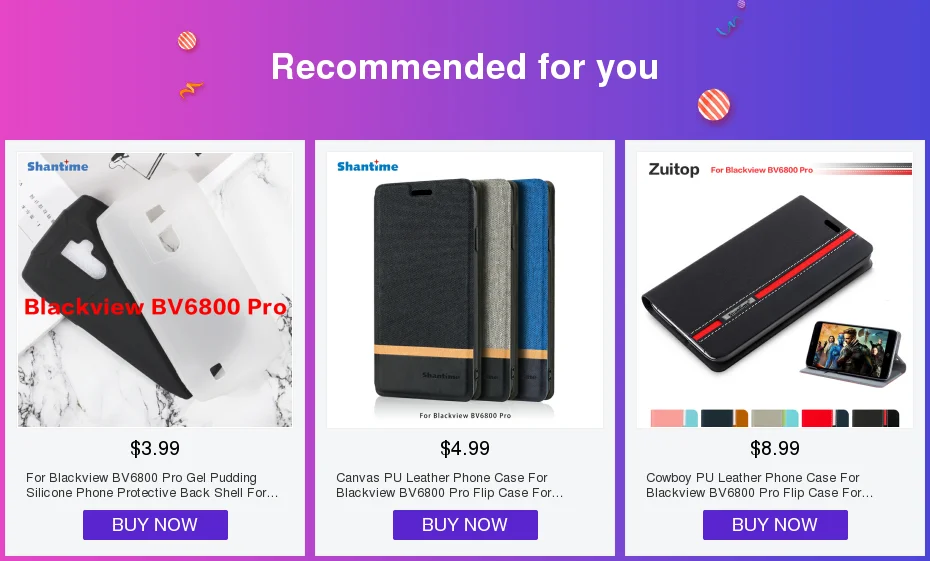Select the red color swatch on Zuitop case
The width and height of the screenshot is (930, 561).
[825, 418]
